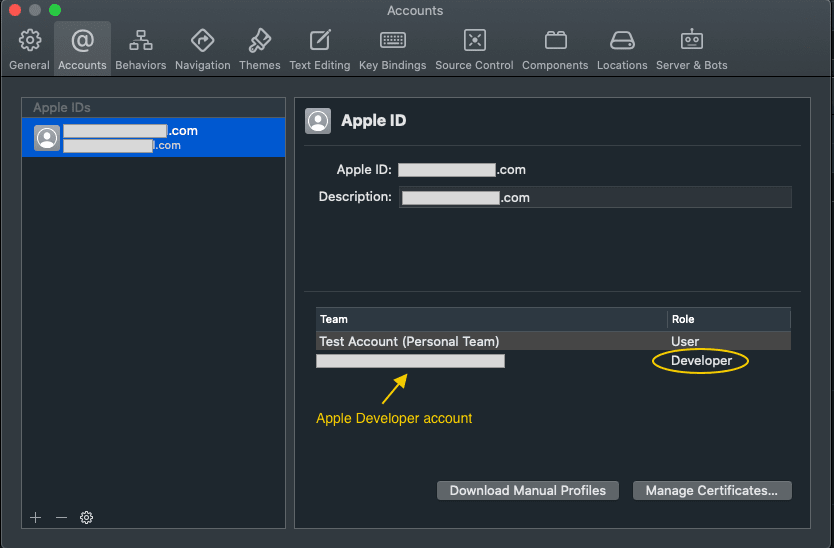Focus the Description input field
The height and width of the screenshot is (548, 834).
(595, 197)
